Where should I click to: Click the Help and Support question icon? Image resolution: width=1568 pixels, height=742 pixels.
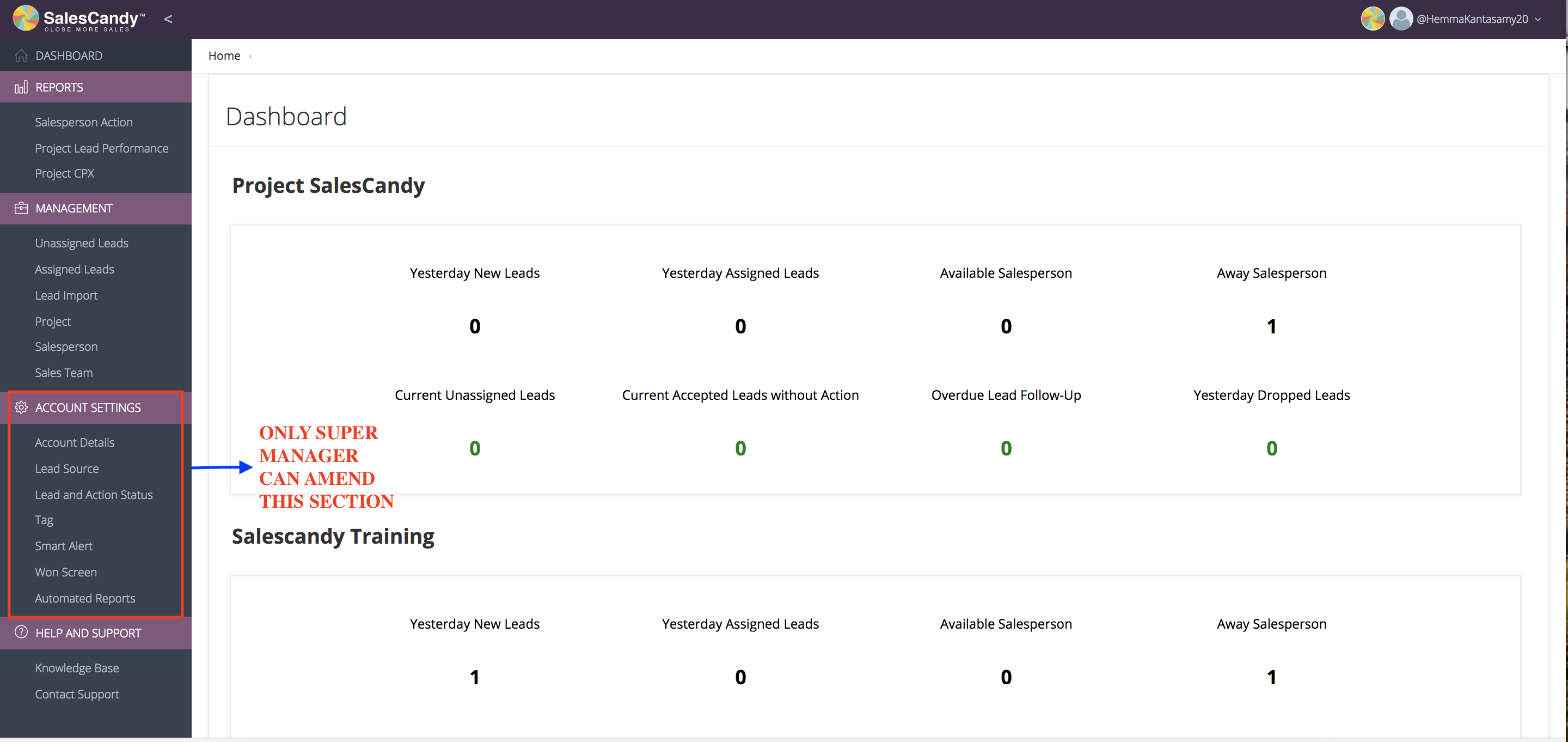[21, 632]
